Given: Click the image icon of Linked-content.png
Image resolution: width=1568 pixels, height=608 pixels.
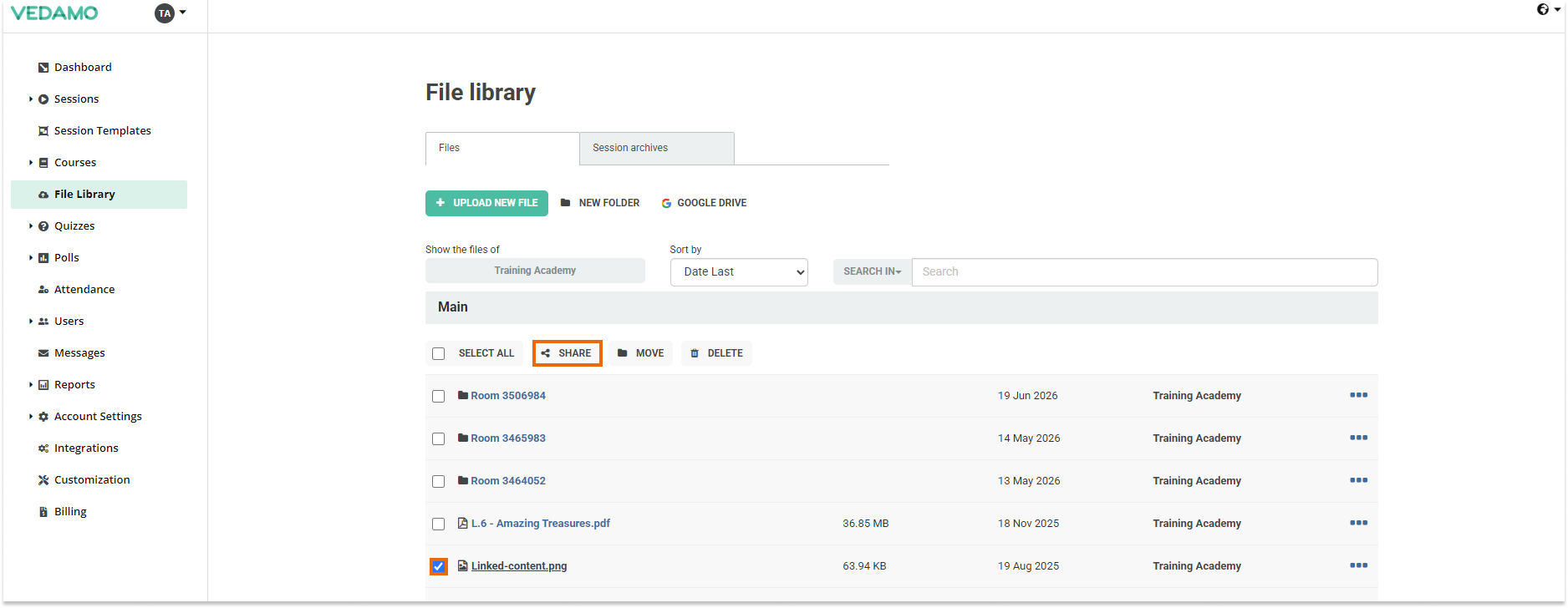Looking at the screenshot, I should pyautogui.click(x=463, y=565).
